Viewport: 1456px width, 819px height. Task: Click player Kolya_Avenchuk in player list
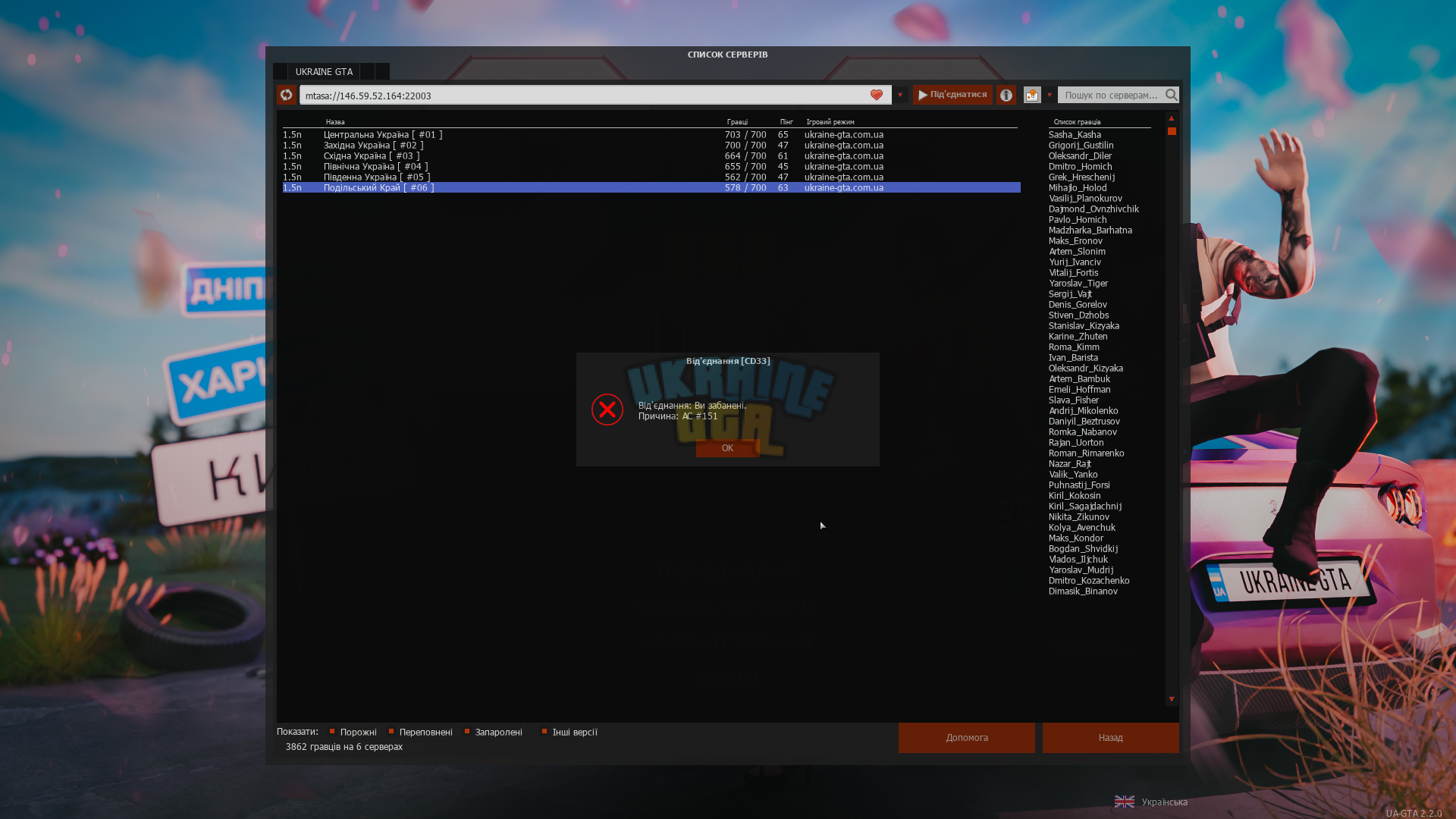pos(1082,527)
